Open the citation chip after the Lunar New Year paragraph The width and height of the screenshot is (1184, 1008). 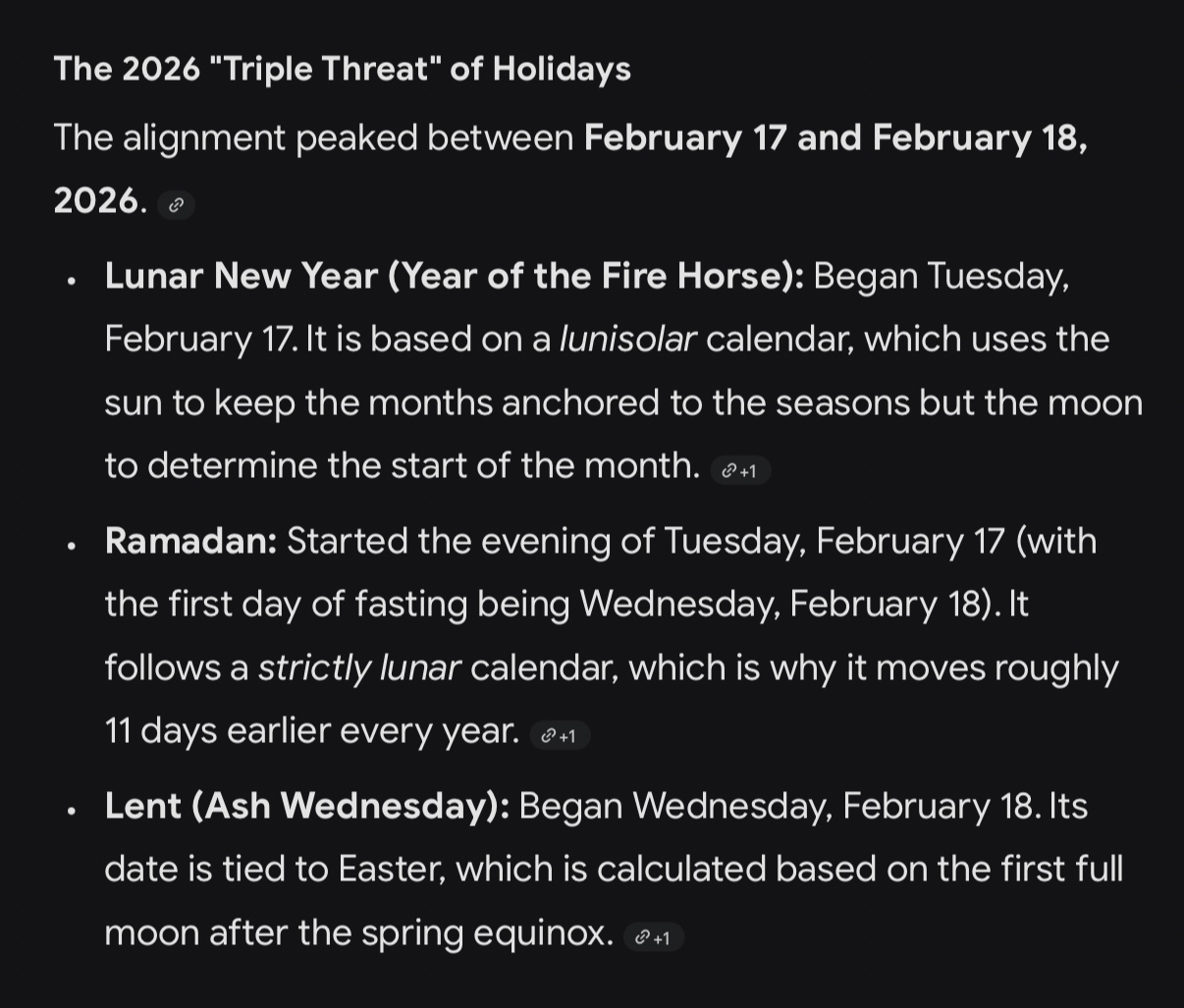(x=740, y=471)
